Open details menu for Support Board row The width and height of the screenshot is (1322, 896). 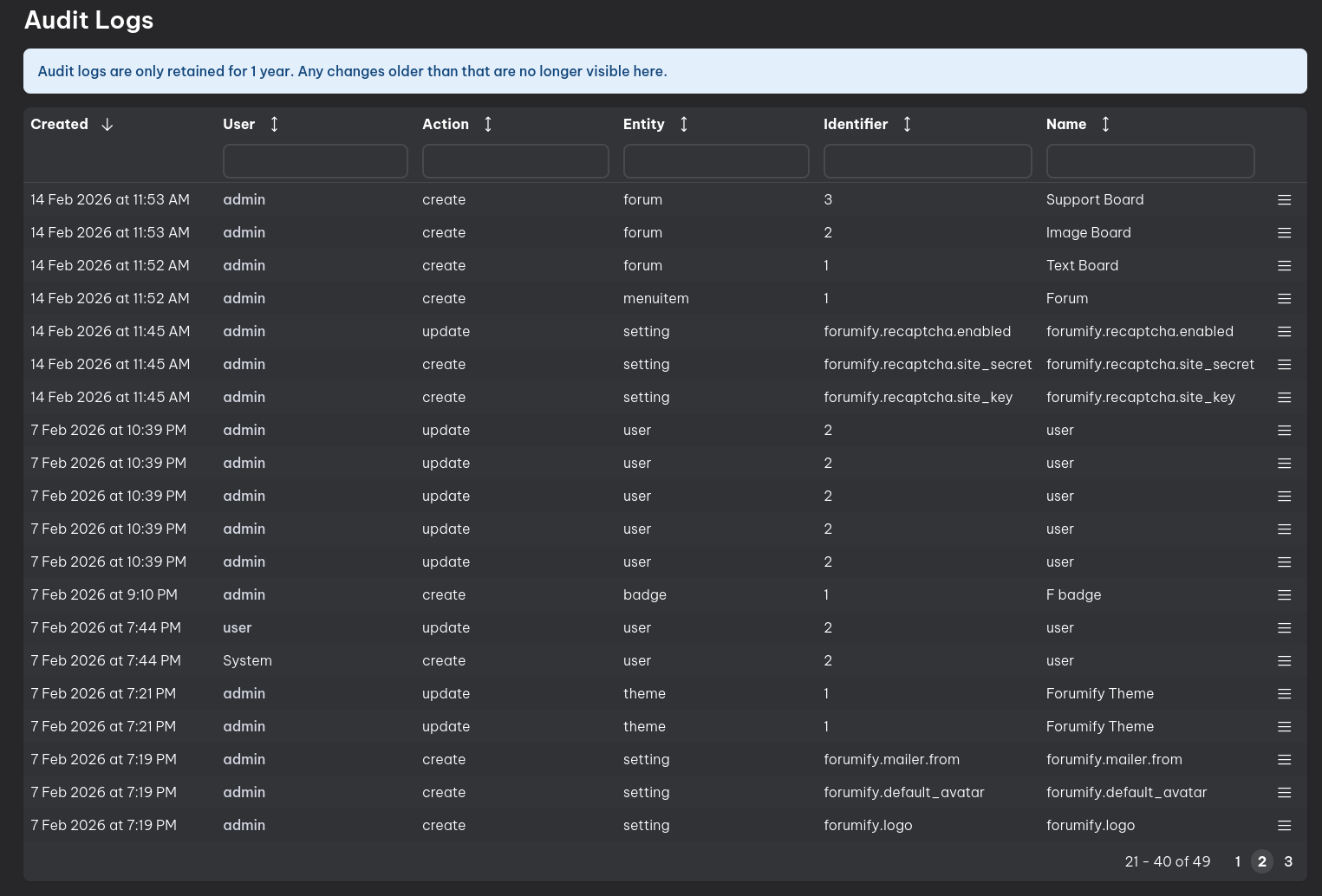pyautogui.click(x=1284, y=200)
